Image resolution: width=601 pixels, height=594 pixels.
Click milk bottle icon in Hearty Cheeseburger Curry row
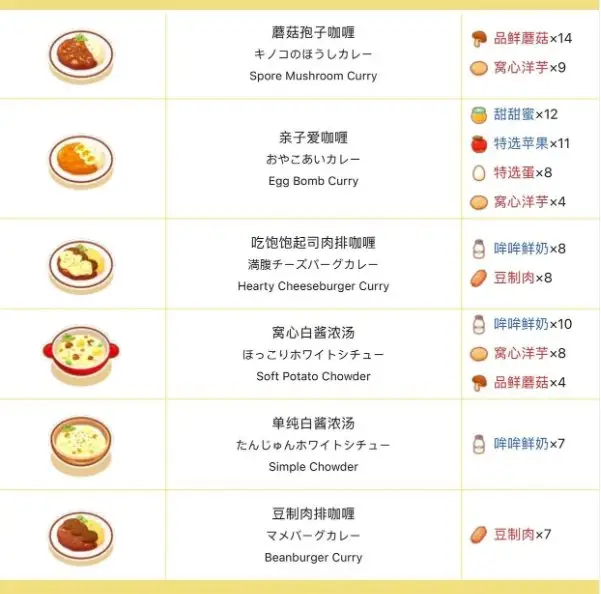click(480, 249)
